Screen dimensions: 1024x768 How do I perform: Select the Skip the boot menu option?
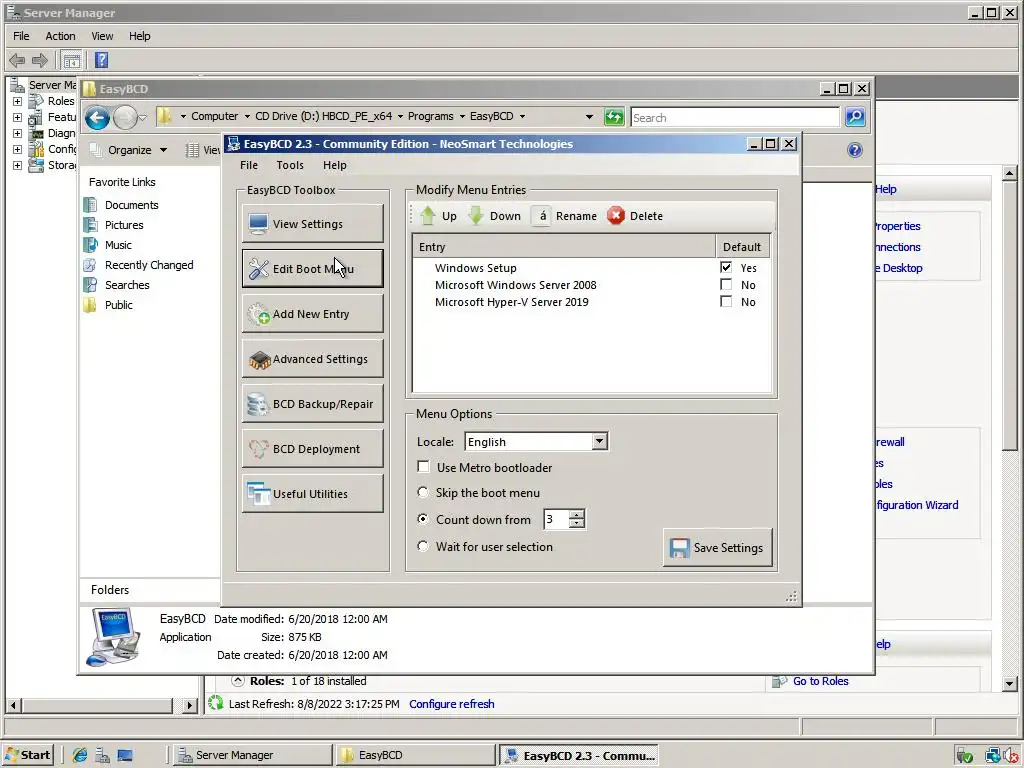pos(423,492)
